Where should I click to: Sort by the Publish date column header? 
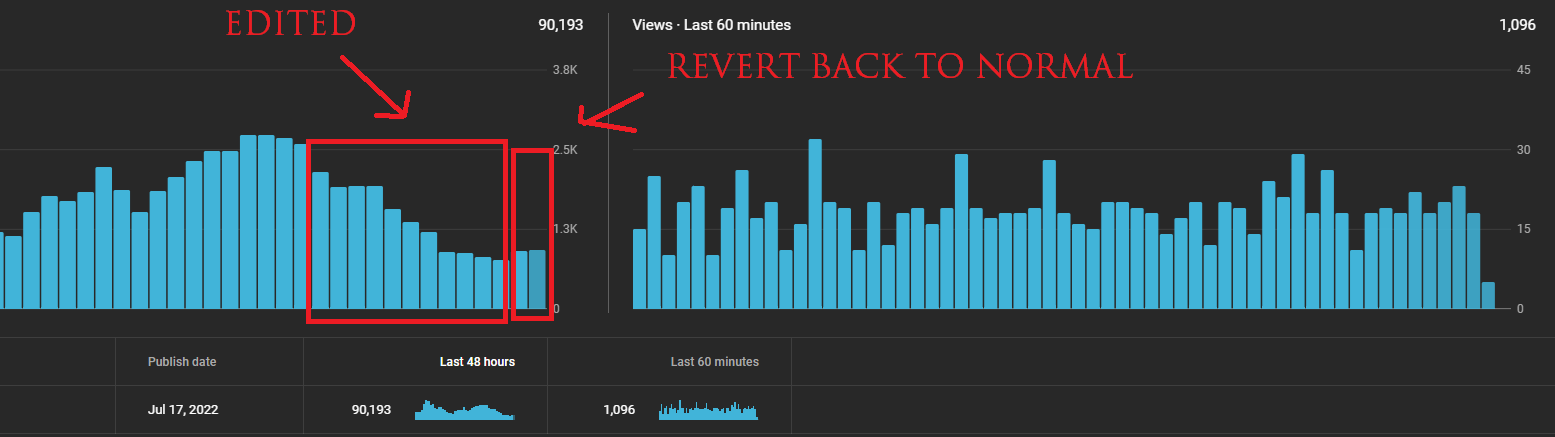point(182,362)
